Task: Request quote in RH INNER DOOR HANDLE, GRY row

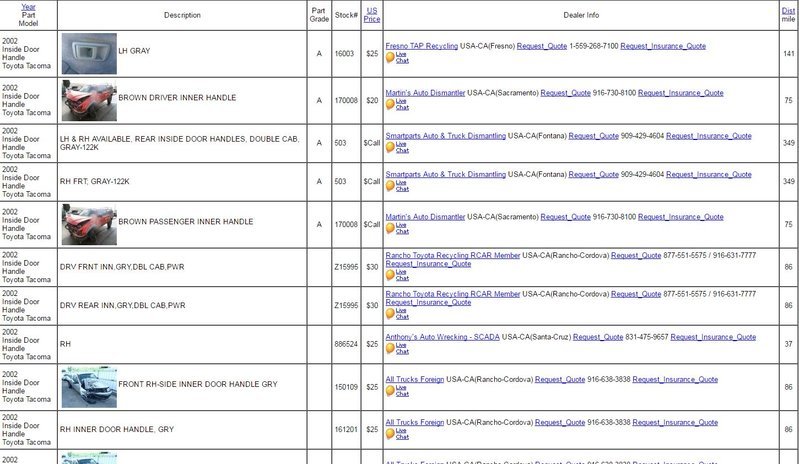Action: (x=560, y=422)
